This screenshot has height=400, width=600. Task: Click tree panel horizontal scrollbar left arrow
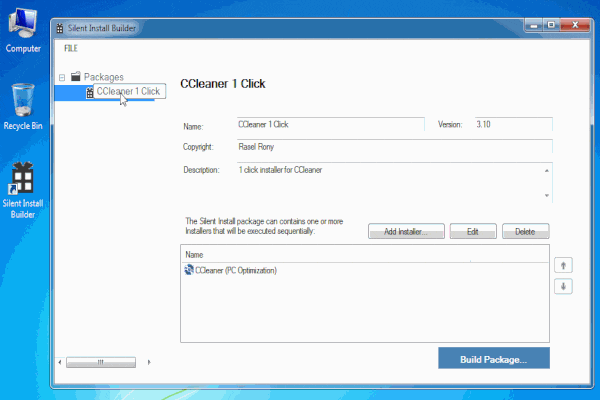pyautogui.click(x=60, y=362)
